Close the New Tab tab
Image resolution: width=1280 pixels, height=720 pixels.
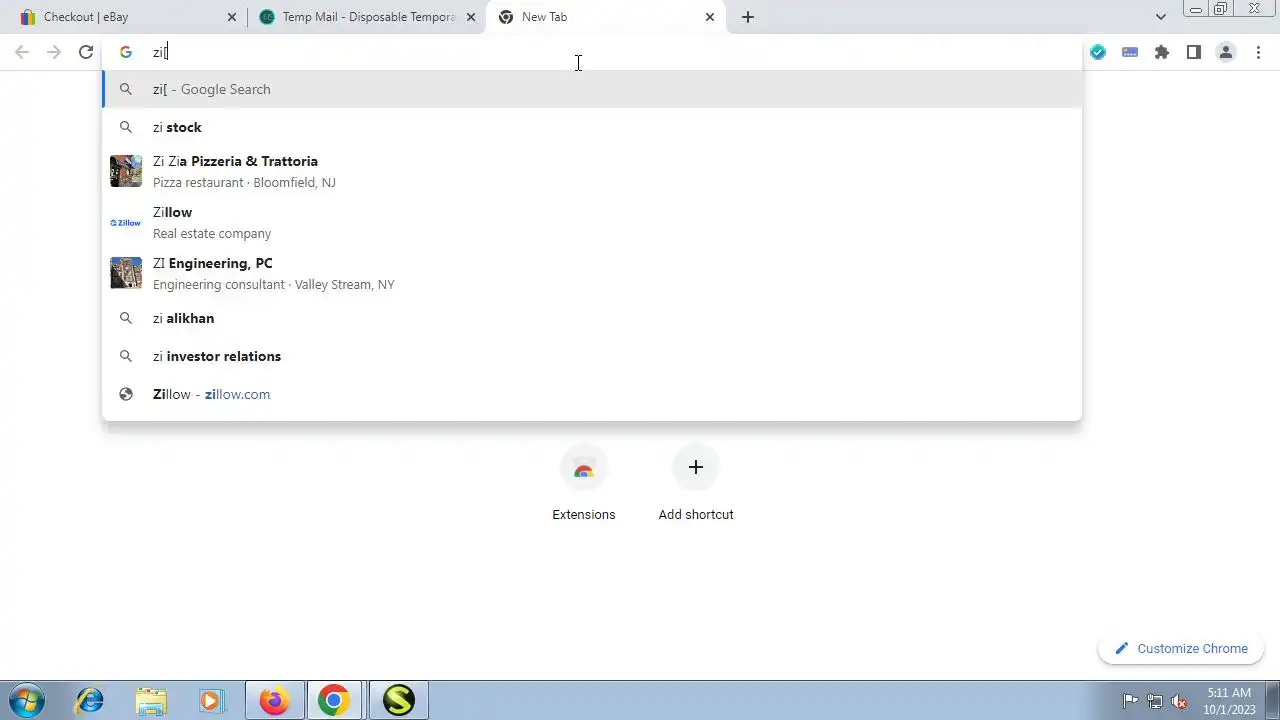710,17
